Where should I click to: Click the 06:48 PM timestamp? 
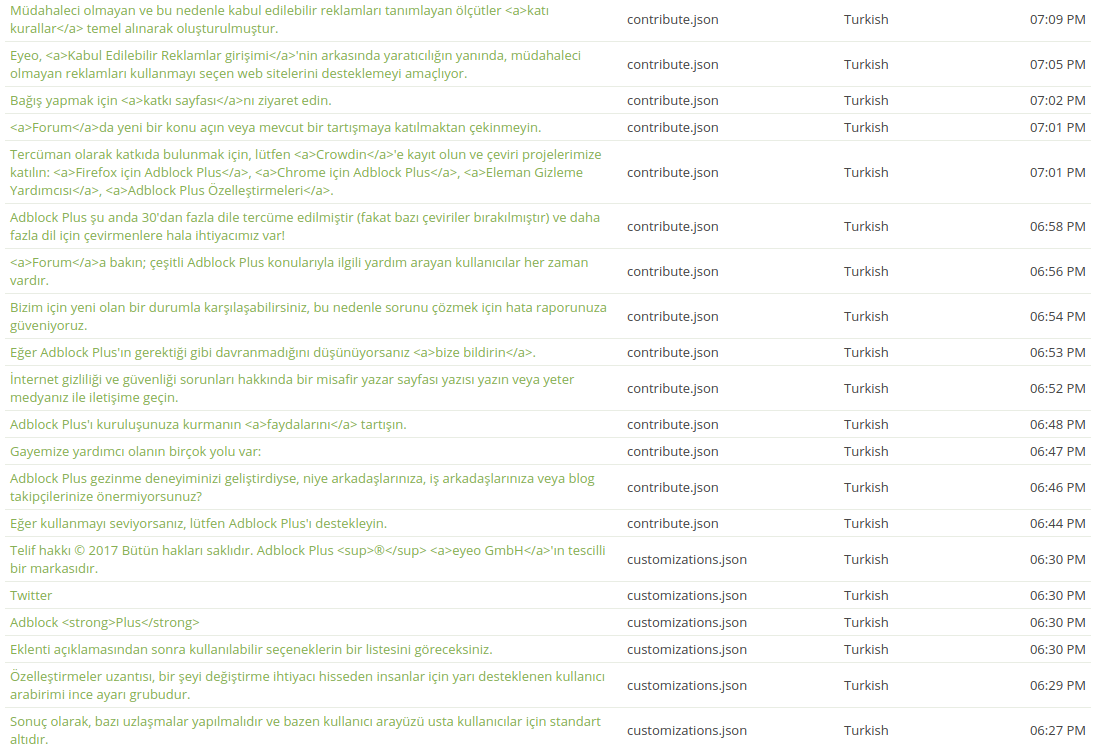(1057, 425)
